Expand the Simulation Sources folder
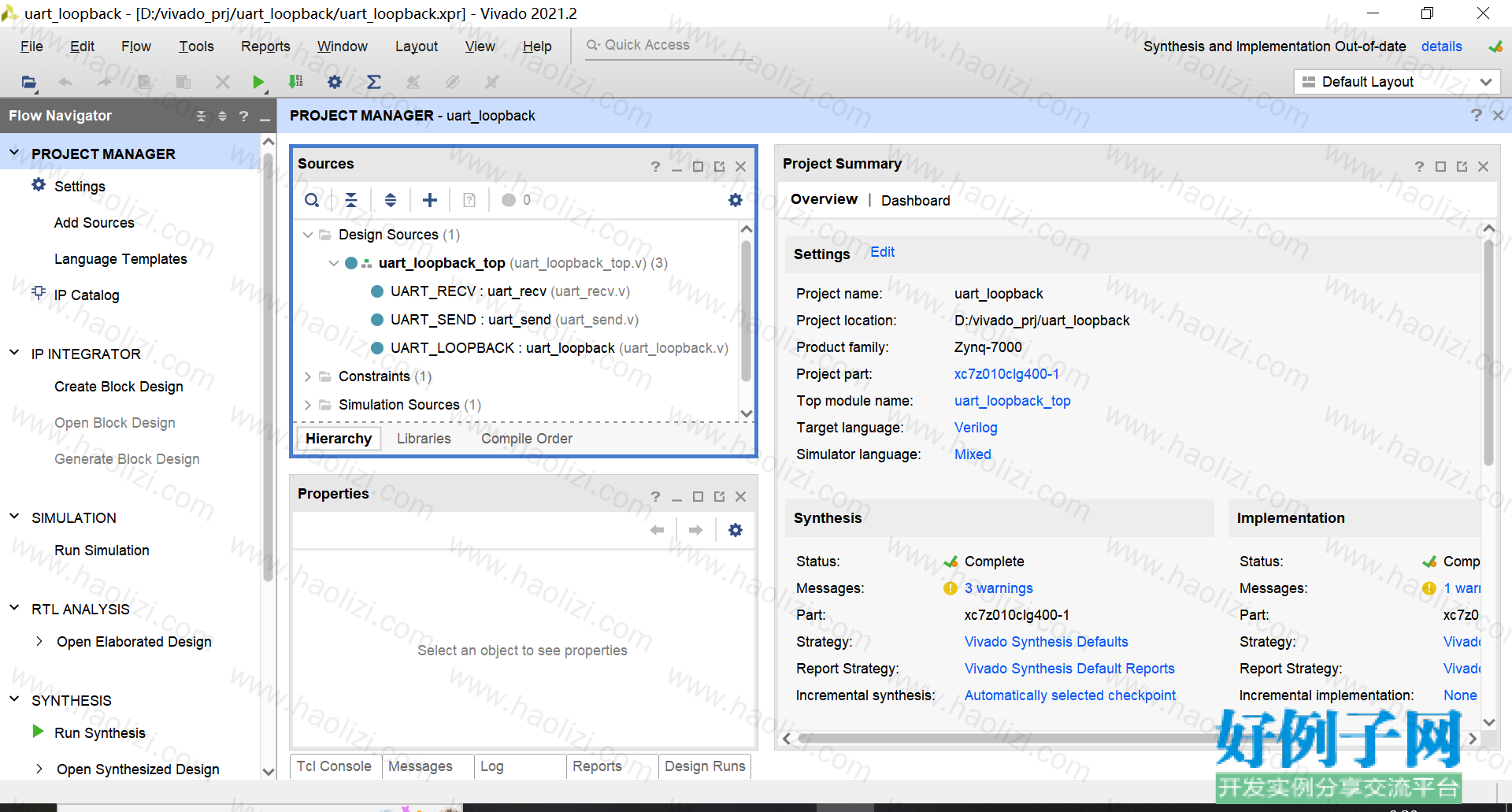The height and width of the screenshot is (812, 1512). pos(308,405)
